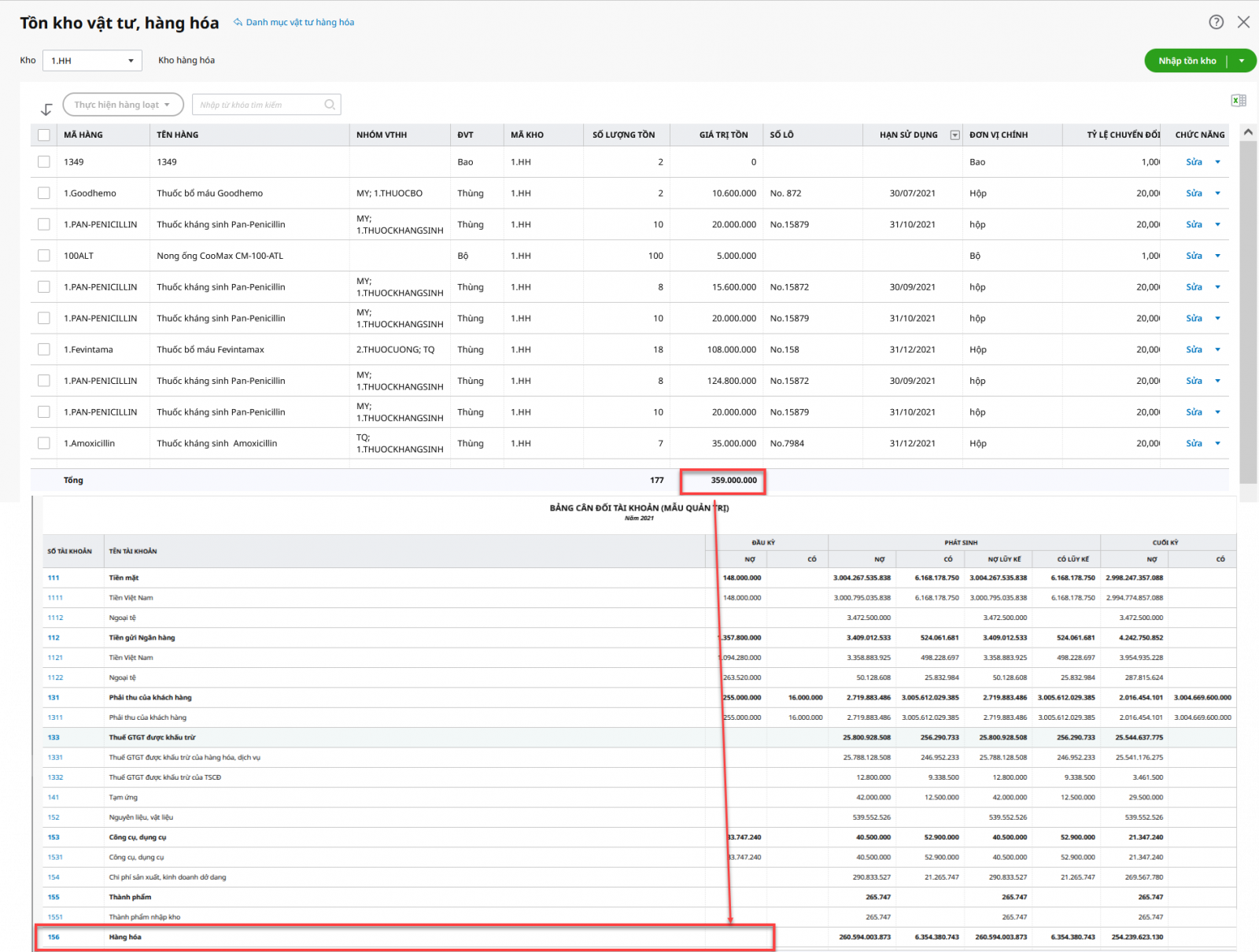
Task: Click icon beside Danh mục vật tư hàng hóa
Action: coord(238,23)
